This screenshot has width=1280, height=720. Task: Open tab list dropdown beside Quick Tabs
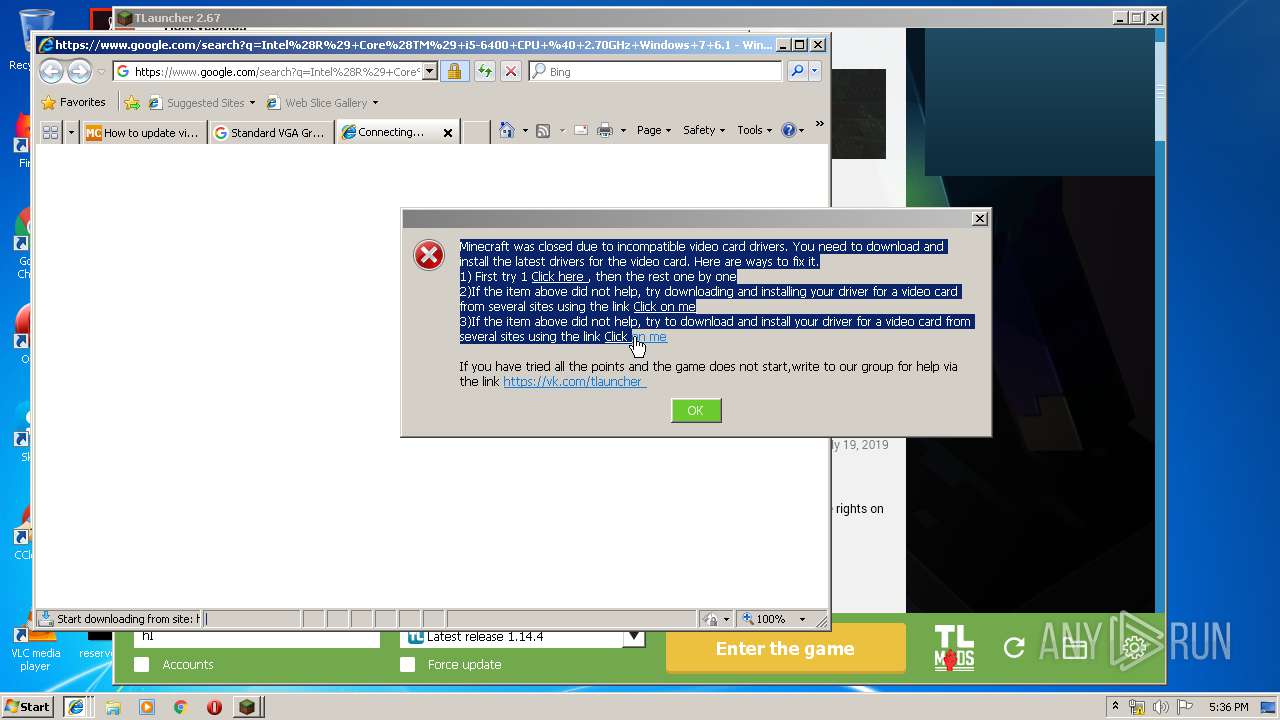71,132
